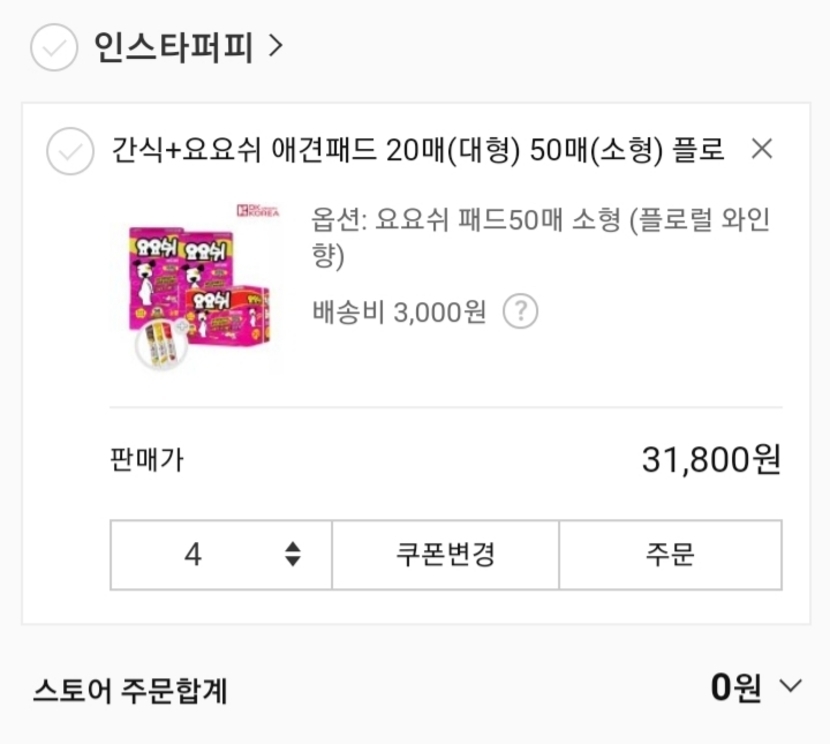Viewport: 830px width, 744px height.
Task: Uncheck the 요요쉬 애견패드 item checkbox
Action: [x=70, y=151]
